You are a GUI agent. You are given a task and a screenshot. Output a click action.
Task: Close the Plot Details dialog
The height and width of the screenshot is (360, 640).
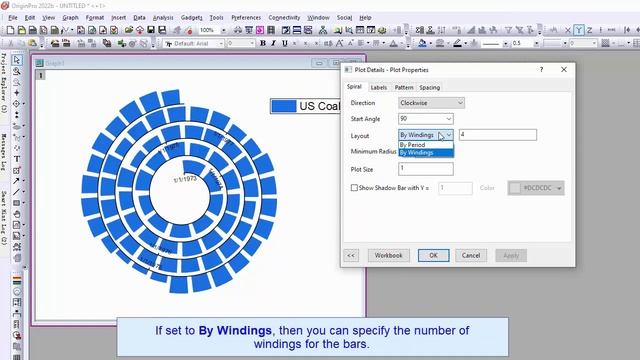tap(564, 70)
